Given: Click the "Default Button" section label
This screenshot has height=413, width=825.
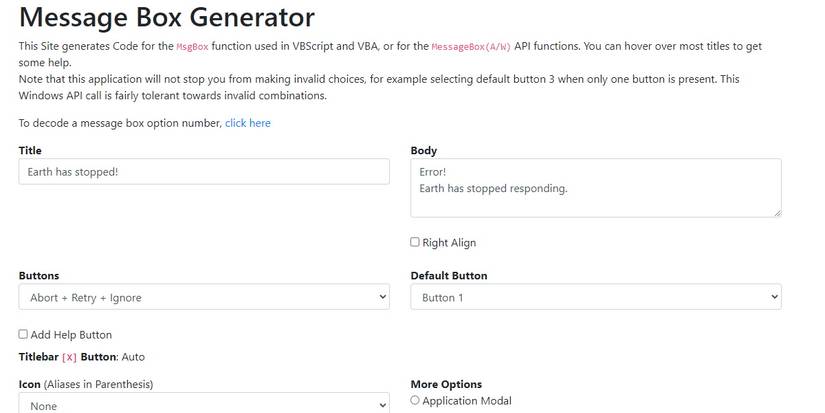Looking at the screenshot, I should pos(449,276).
